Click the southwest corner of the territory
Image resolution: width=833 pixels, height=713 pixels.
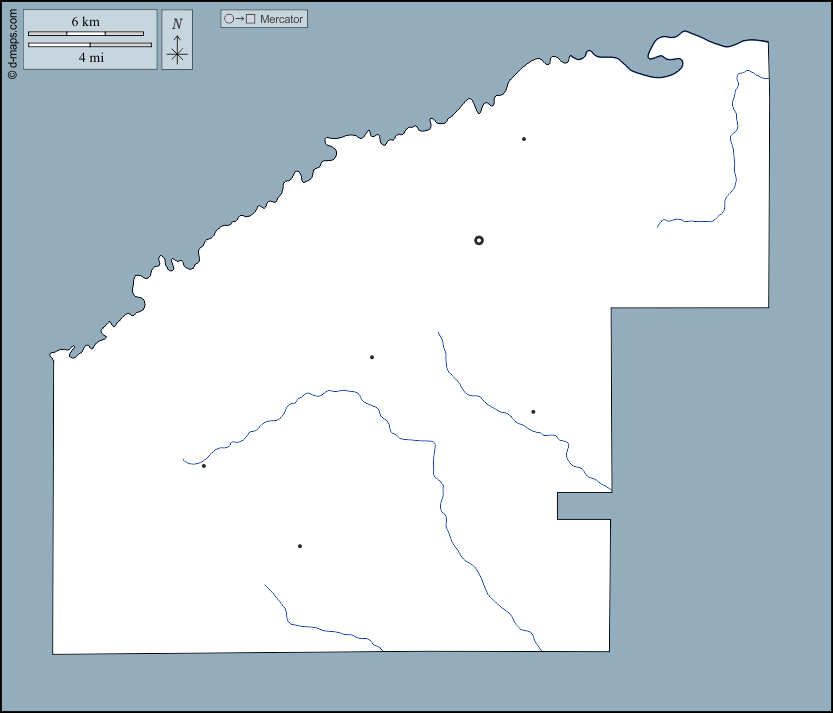coord(54,653)
